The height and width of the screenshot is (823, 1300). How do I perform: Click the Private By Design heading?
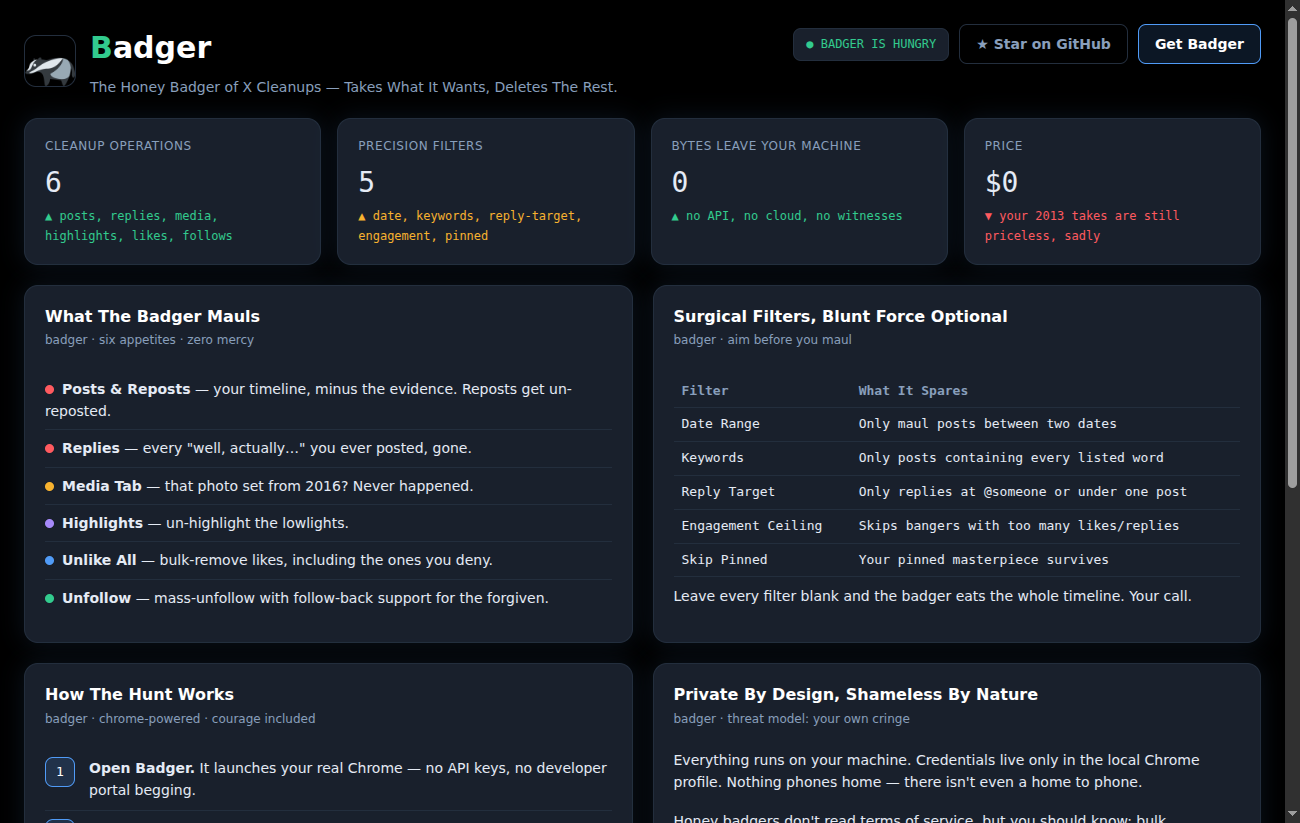point(855,694)
